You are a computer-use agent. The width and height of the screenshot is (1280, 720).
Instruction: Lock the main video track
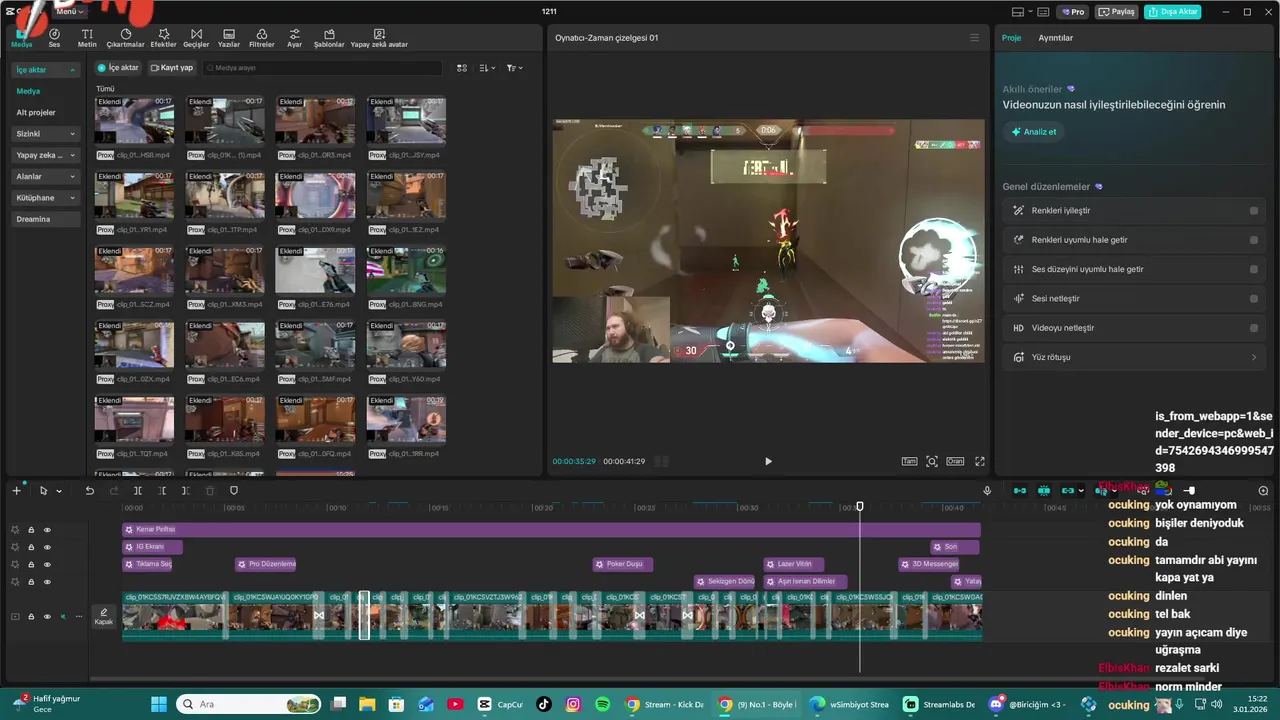click(x=31, y=617)
